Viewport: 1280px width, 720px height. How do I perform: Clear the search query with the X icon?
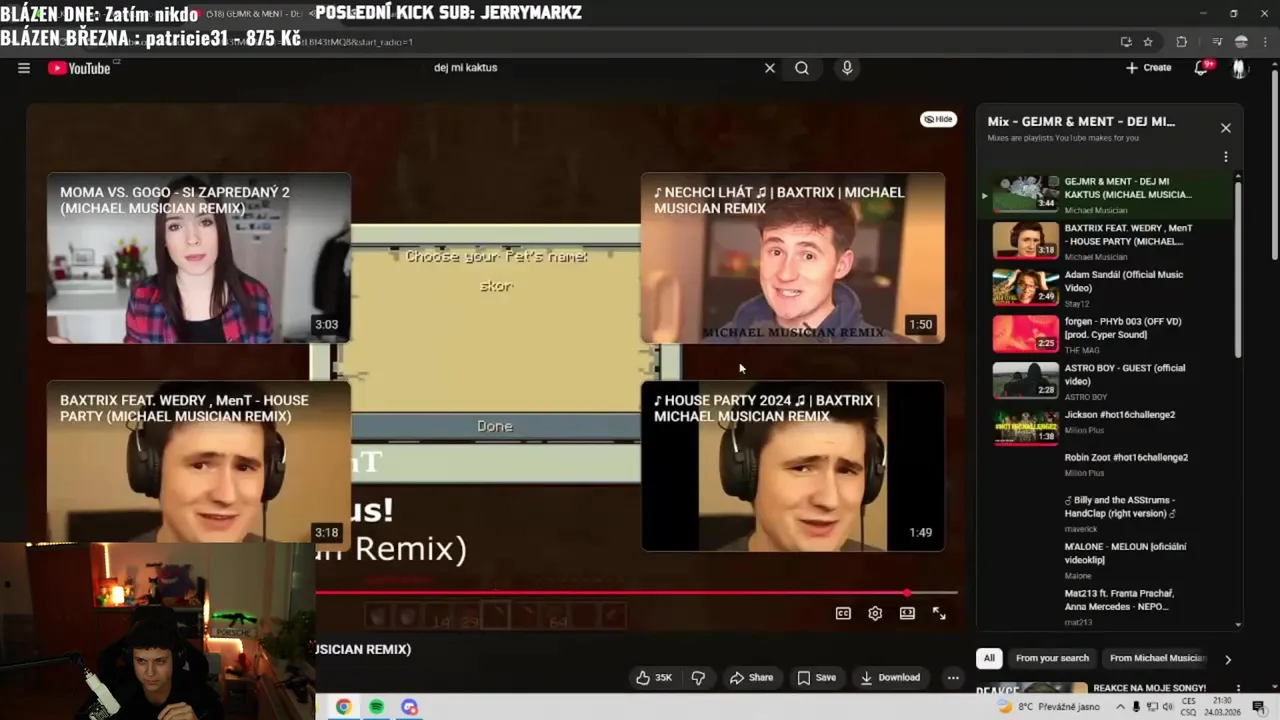[x=770, y=68]
